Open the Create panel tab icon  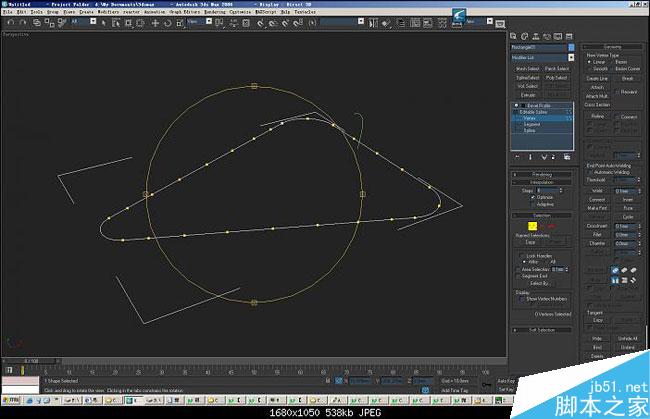(513, 36)
